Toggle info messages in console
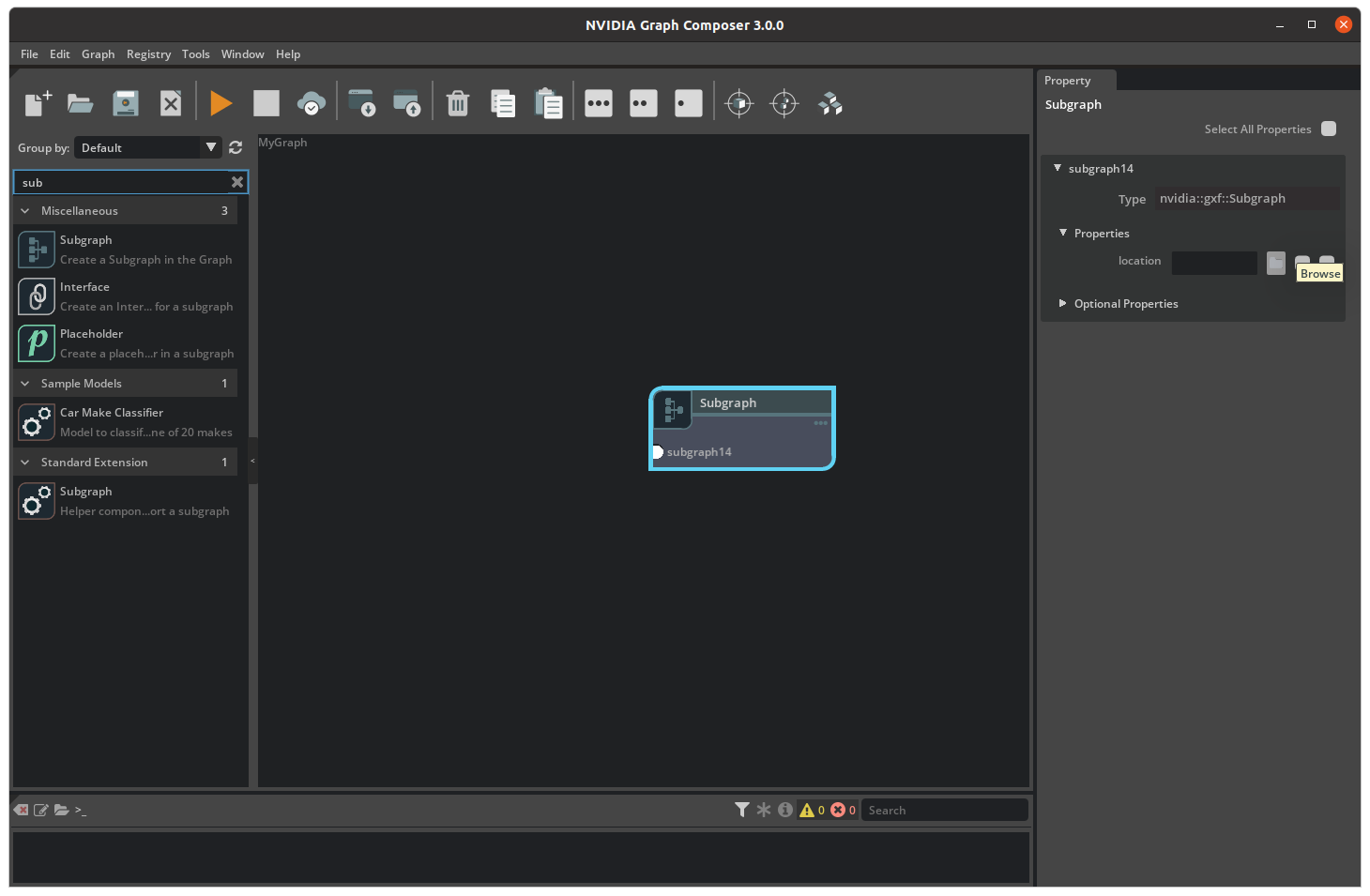This screenshot has width=1370, height=896. [785, 810]
